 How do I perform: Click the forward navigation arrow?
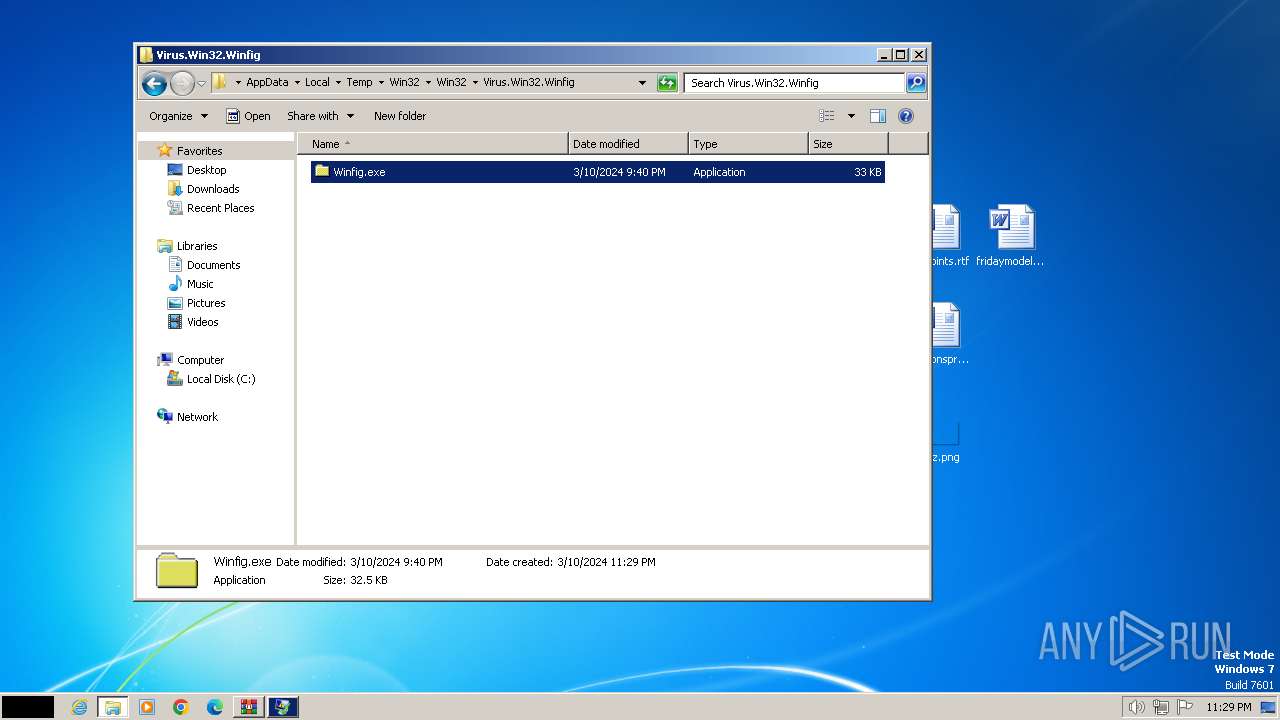(x=182, y=83)
